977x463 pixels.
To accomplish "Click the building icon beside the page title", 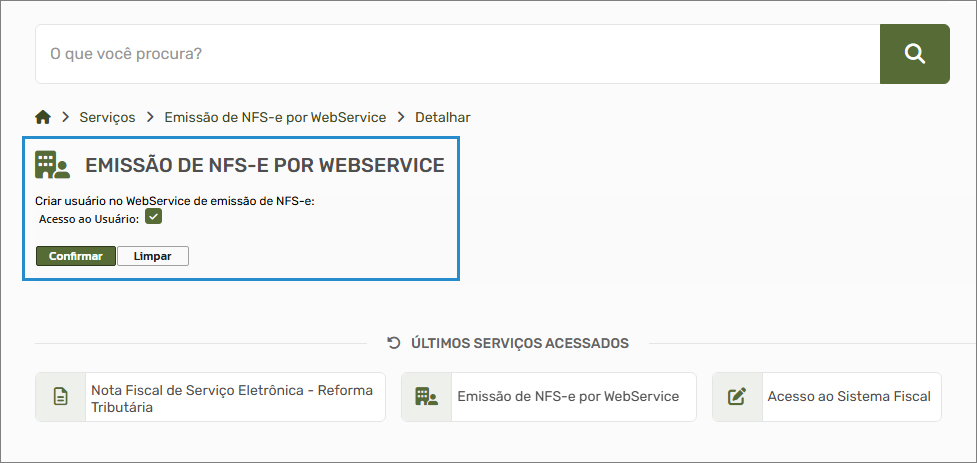I will coord(52,165).
